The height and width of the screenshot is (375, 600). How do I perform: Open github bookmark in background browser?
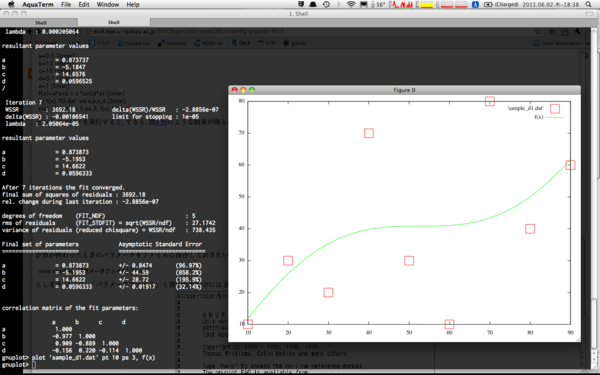[294, 43]
